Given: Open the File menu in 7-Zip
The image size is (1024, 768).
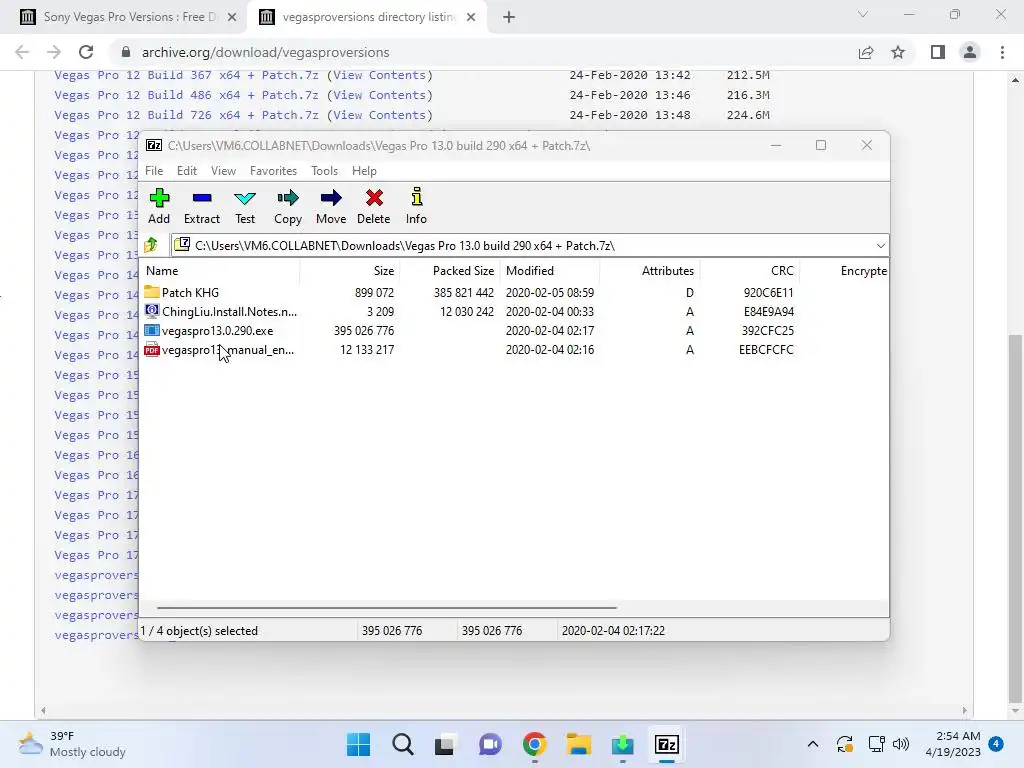Looking at the screenshot, I should click(x=154, y=170).
